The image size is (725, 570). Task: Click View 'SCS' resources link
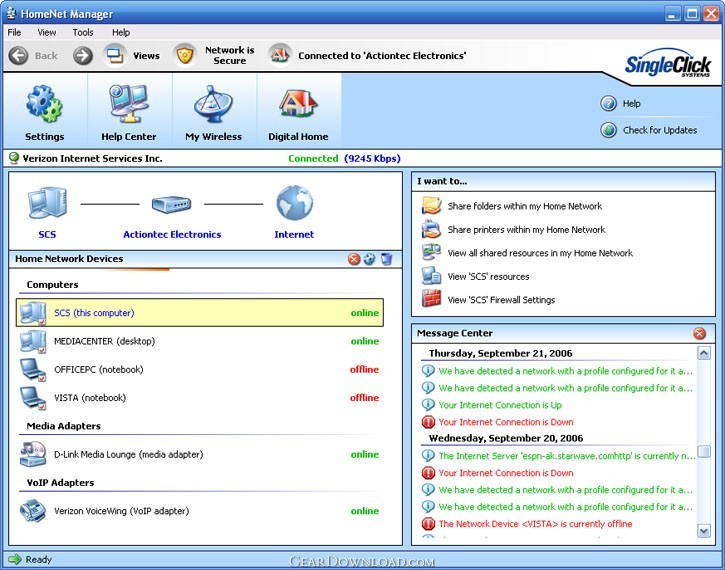(488, 276)
